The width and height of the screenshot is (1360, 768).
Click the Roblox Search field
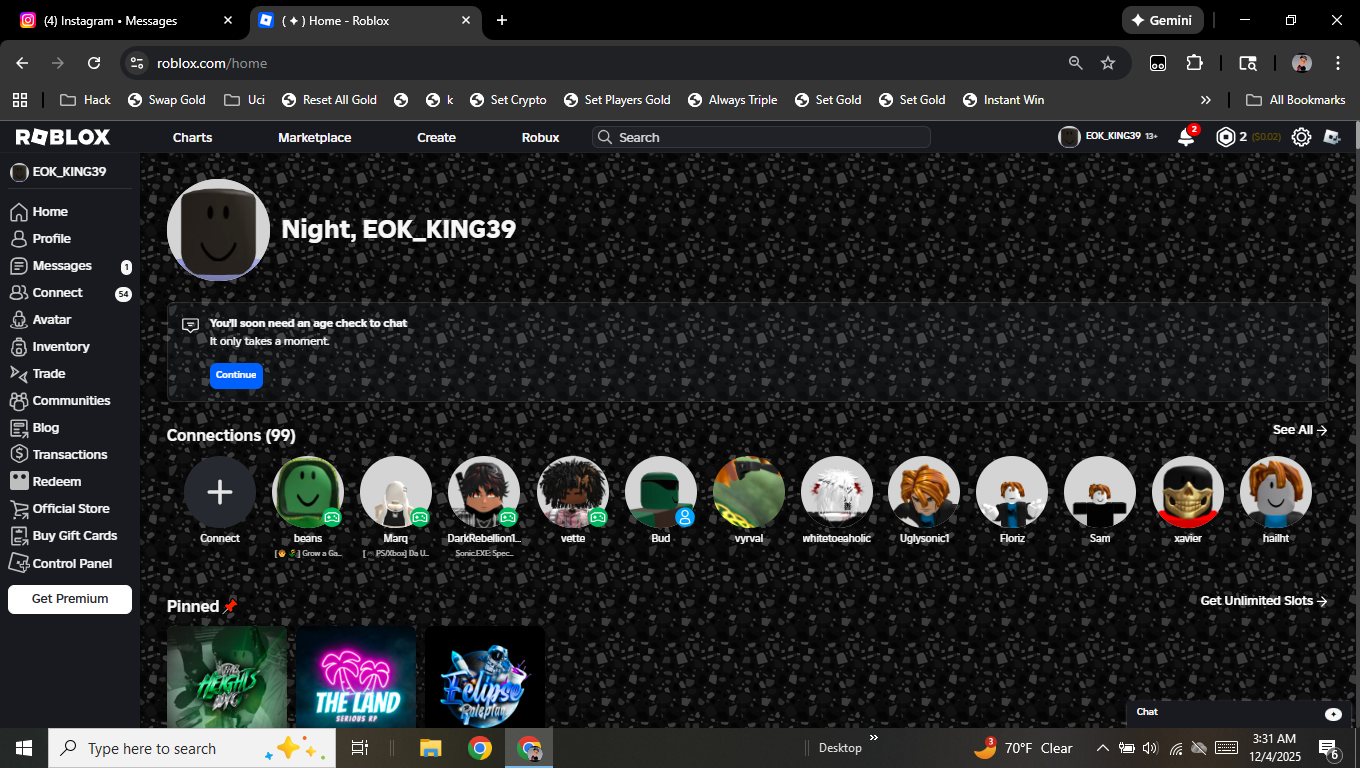coord(761,137)
